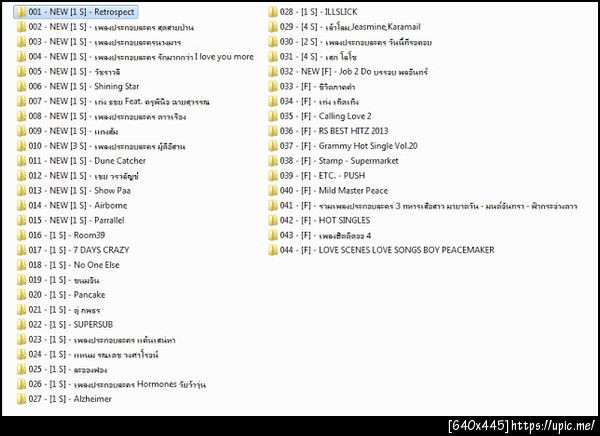Select '037 - [F] - Grammy Hot Single Vol.20' text

click(x=349, y=146)
